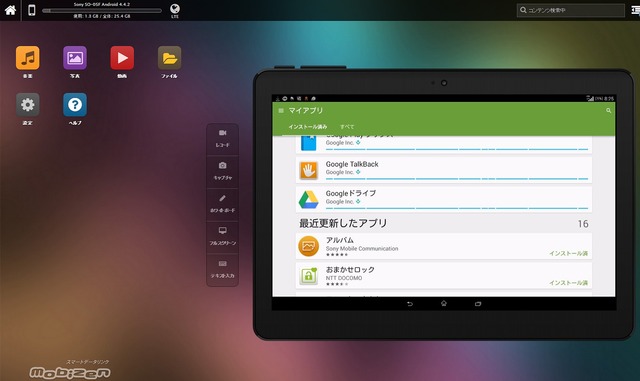Tap search icon in My Apps header
This screenshot has width=640, height=381.
608,111
